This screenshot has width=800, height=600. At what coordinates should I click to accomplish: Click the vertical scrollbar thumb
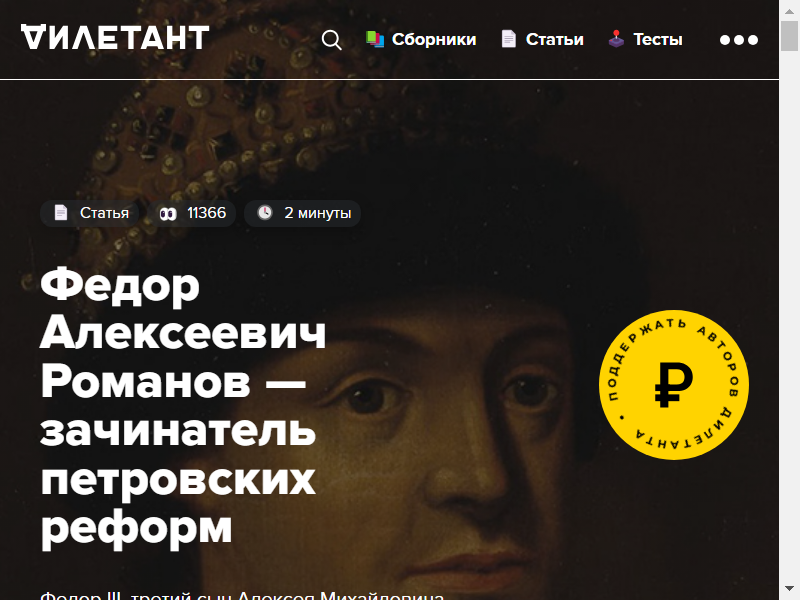[x=789, y=36]
